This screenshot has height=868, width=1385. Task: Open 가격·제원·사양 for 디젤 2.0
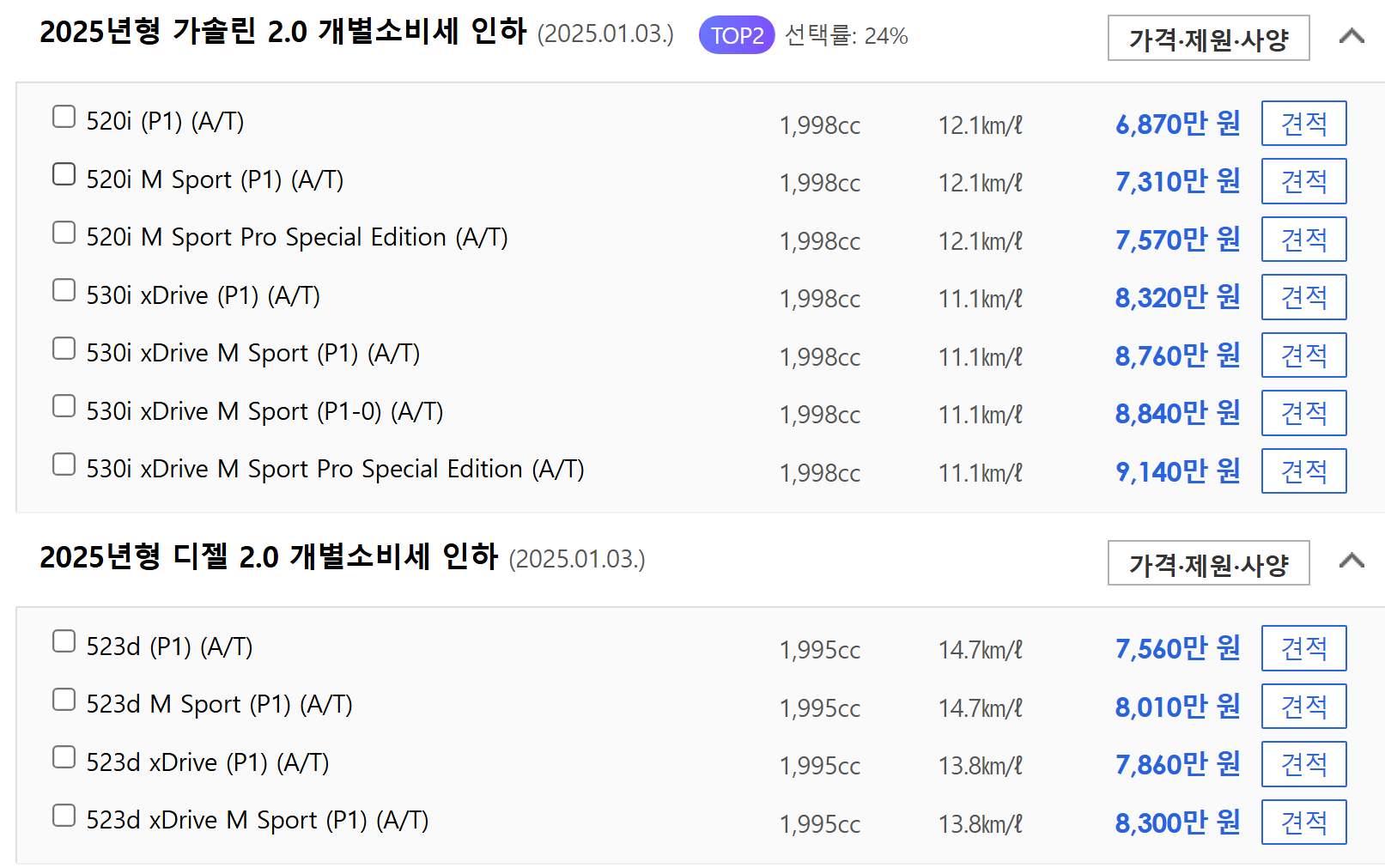[x=1208, y=563]
